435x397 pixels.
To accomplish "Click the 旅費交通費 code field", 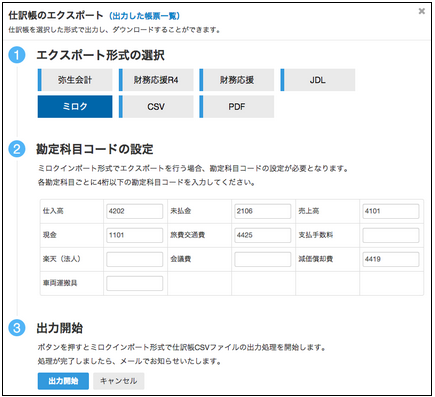I will coord(263,235).
